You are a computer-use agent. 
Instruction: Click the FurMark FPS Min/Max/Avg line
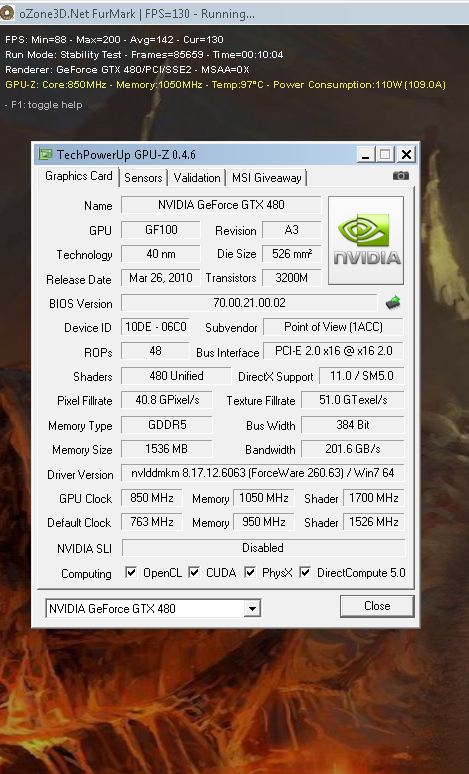click(114, 39)
